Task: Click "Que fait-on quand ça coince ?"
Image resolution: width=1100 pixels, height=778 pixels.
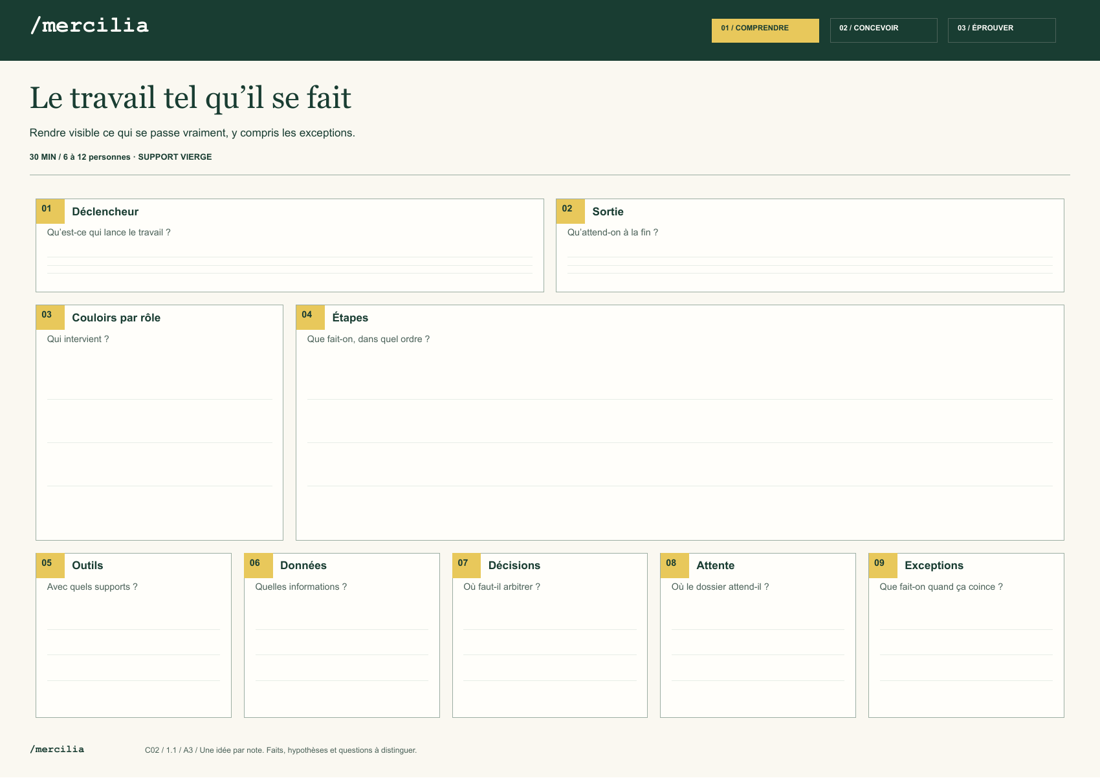Action: (941, 586)
